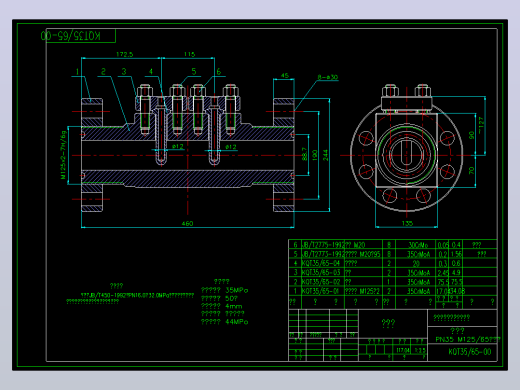Select material 20 in row 4
The width and height of the screenshot is (520, 390).
416,263
